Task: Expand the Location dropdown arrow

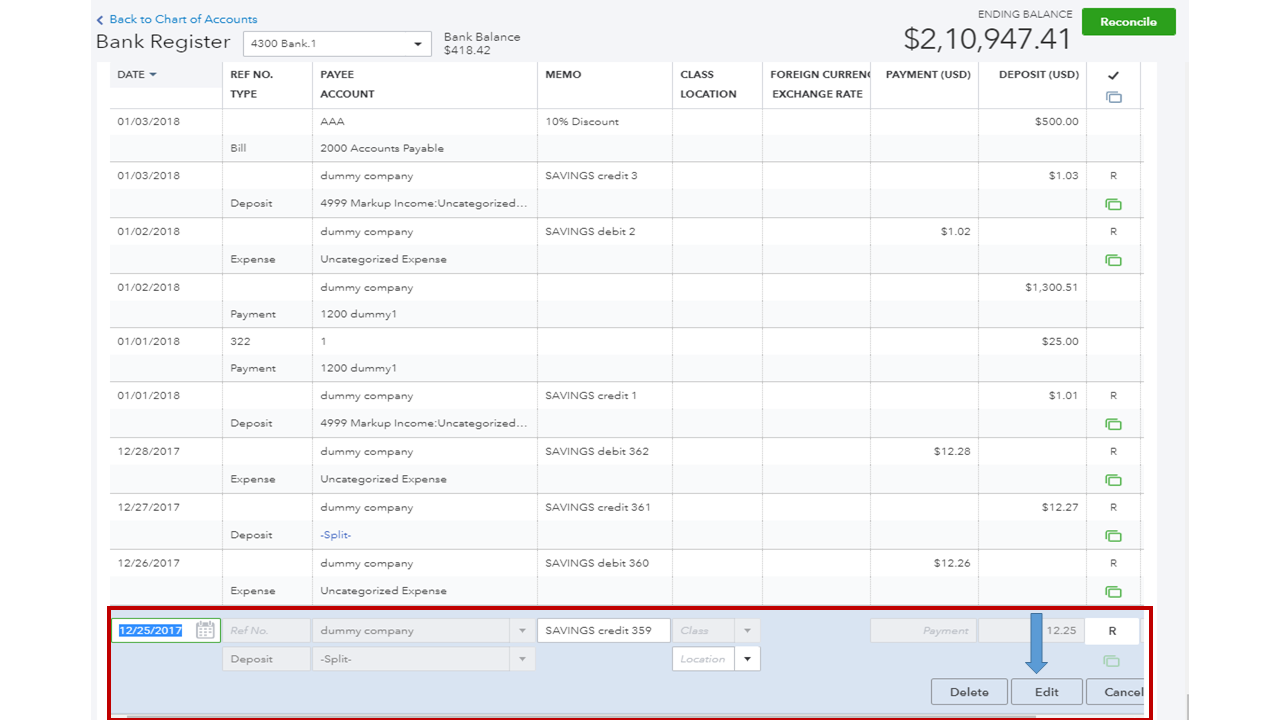Action: 747,659
